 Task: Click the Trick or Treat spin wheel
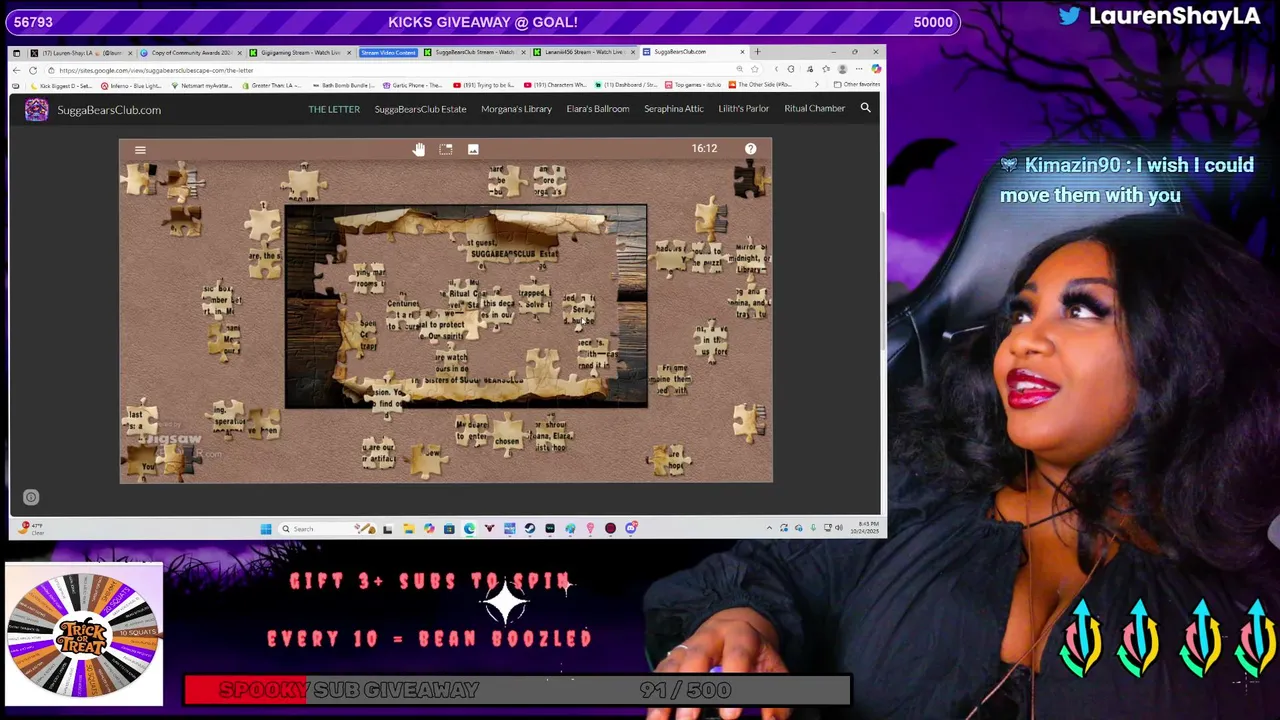(84, 635)
